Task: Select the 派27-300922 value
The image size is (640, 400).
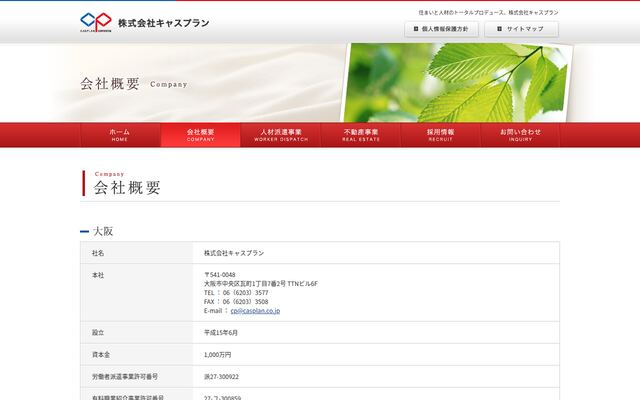Action: coord(221,376)
